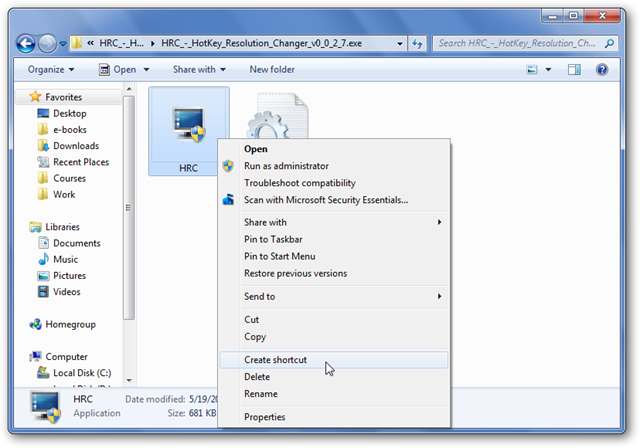Viewport: 640px width, 448px height.
Task: Click the Forward navigation arrow
Action: pos(47,43)
